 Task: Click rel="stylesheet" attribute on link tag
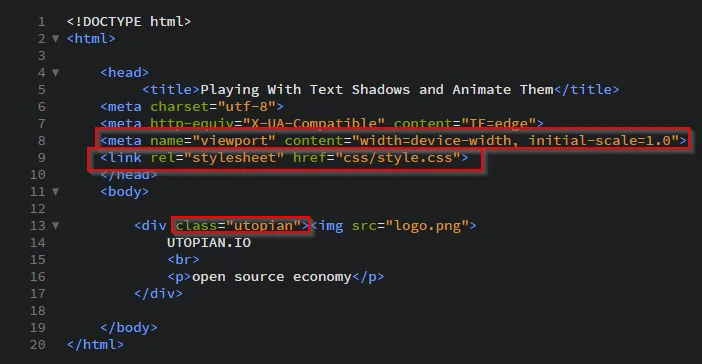click(x=217, y=158)
